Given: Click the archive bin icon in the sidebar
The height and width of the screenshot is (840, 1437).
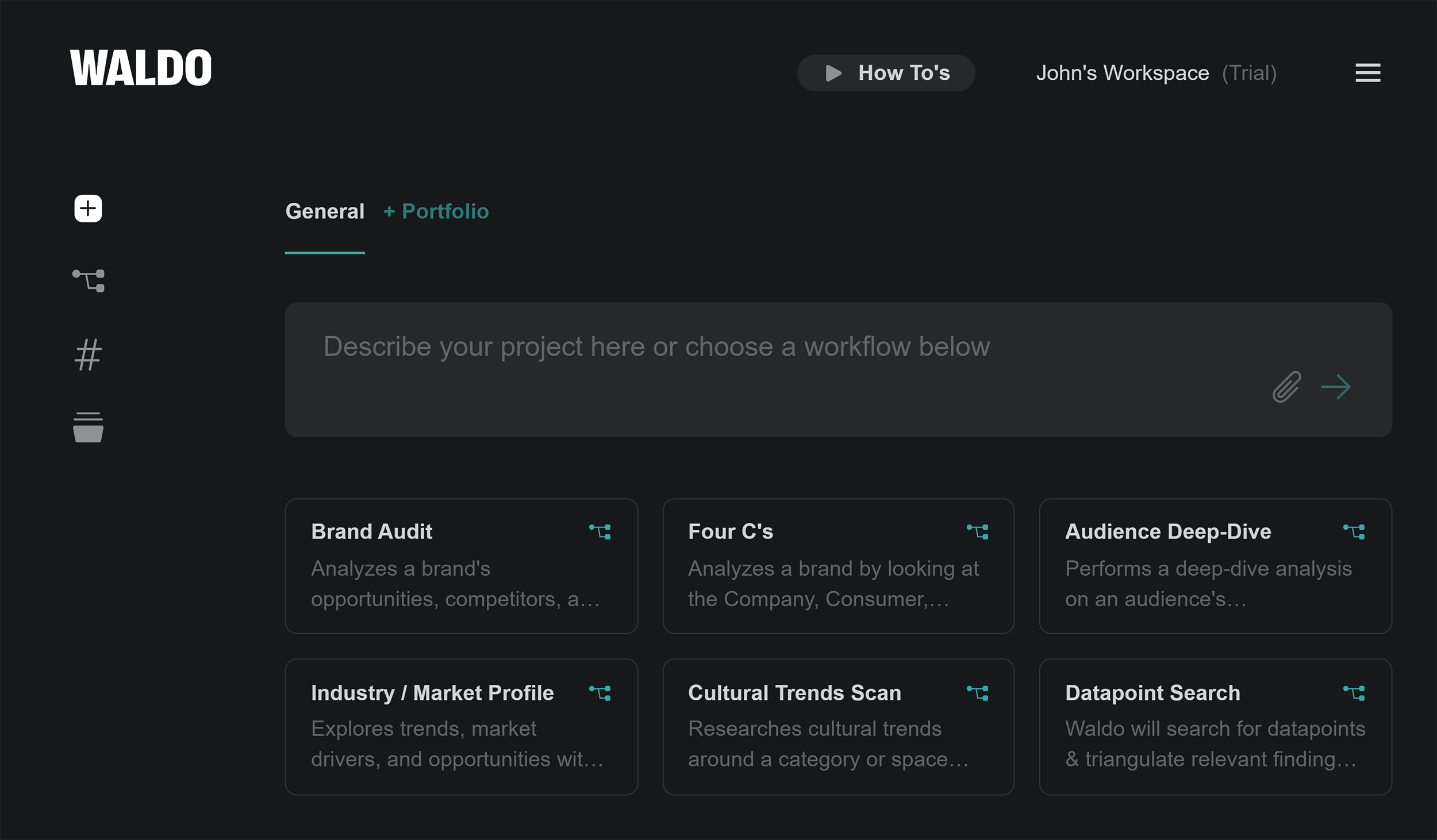Looking at the screenshot, I should point(87,425).
